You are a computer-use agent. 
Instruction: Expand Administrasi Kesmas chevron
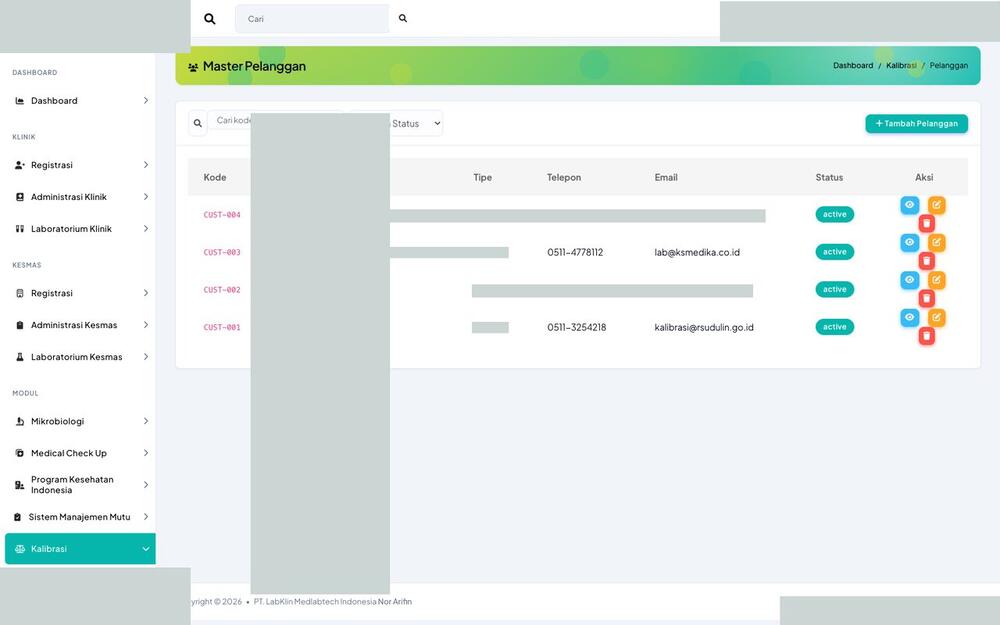point(146,325)
